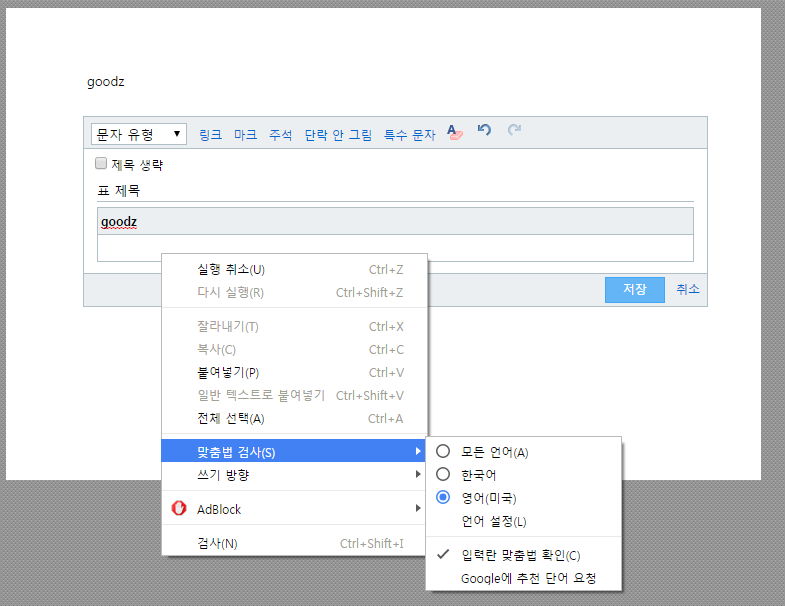This screenshot has width=785, height=606.
Task: Click the 링크 toolbar link
Action: [210, 134]
